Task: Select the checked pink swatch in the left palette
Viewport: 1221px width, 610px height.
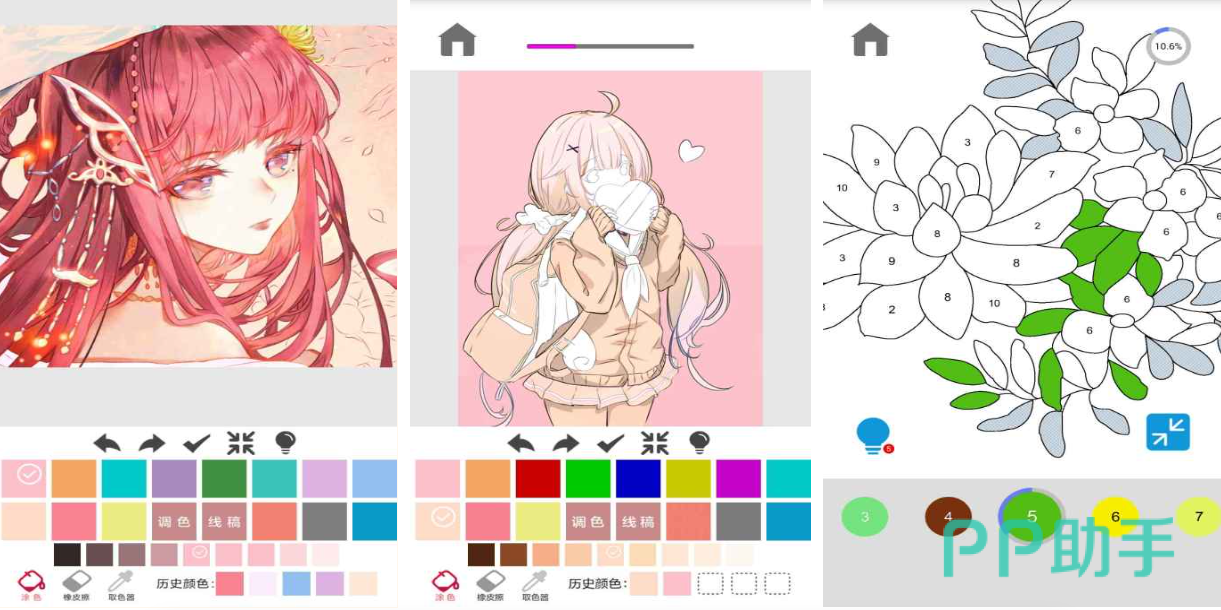Action: click(24, 478)
